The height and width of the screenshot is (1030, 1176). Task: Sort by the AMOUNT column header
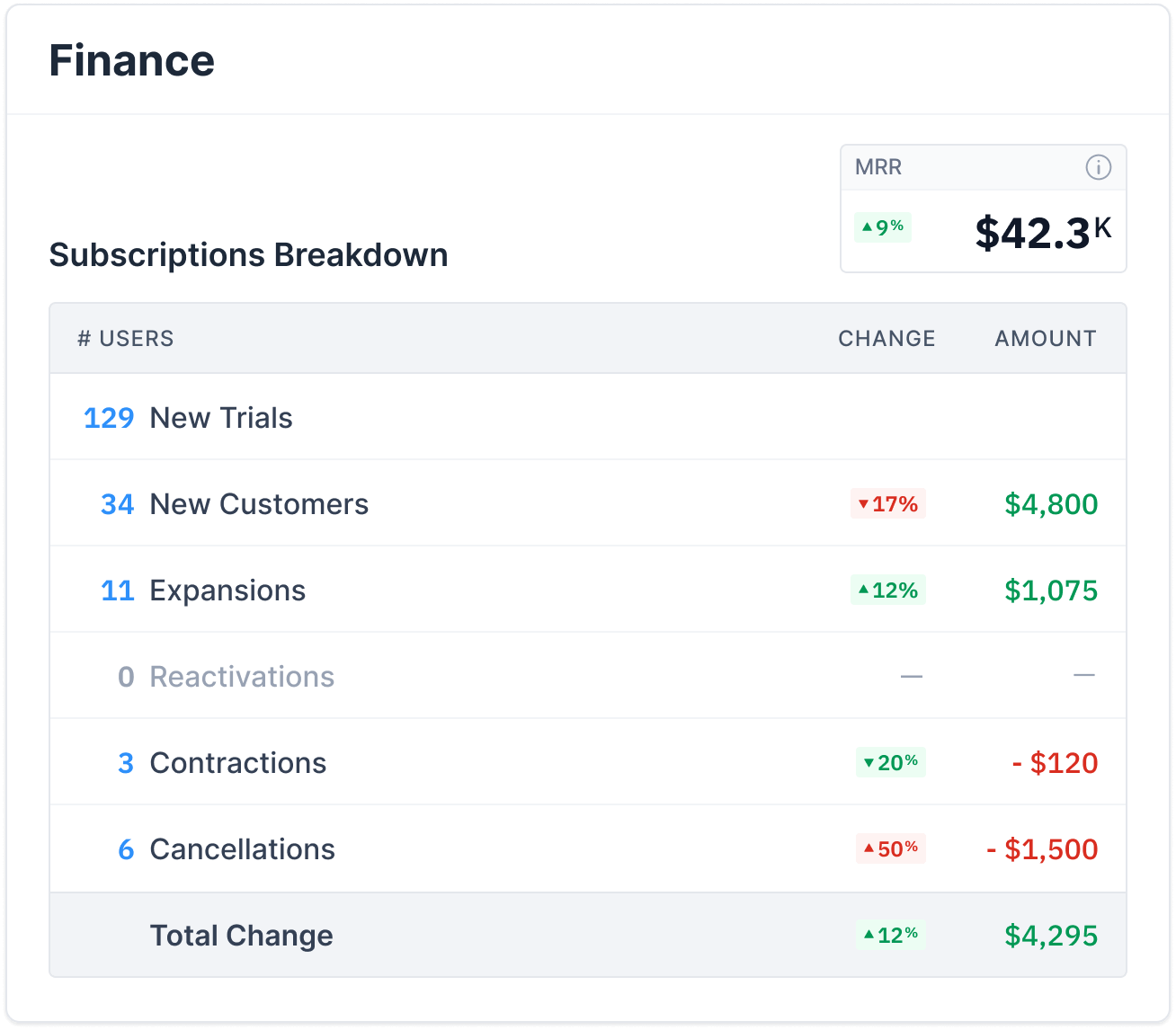point(1045,339)
